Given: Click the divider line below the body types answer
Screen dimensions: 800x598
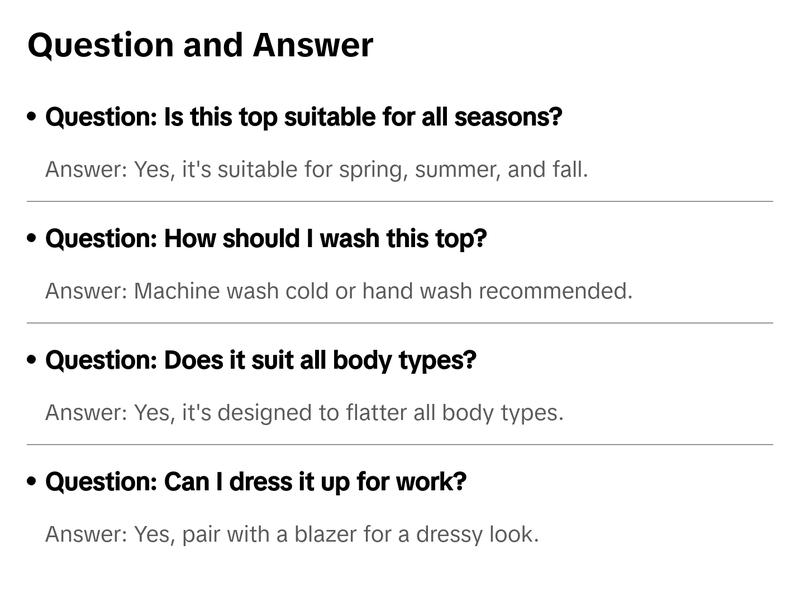Looking at the screenshot, I should [x=400, y=444].
